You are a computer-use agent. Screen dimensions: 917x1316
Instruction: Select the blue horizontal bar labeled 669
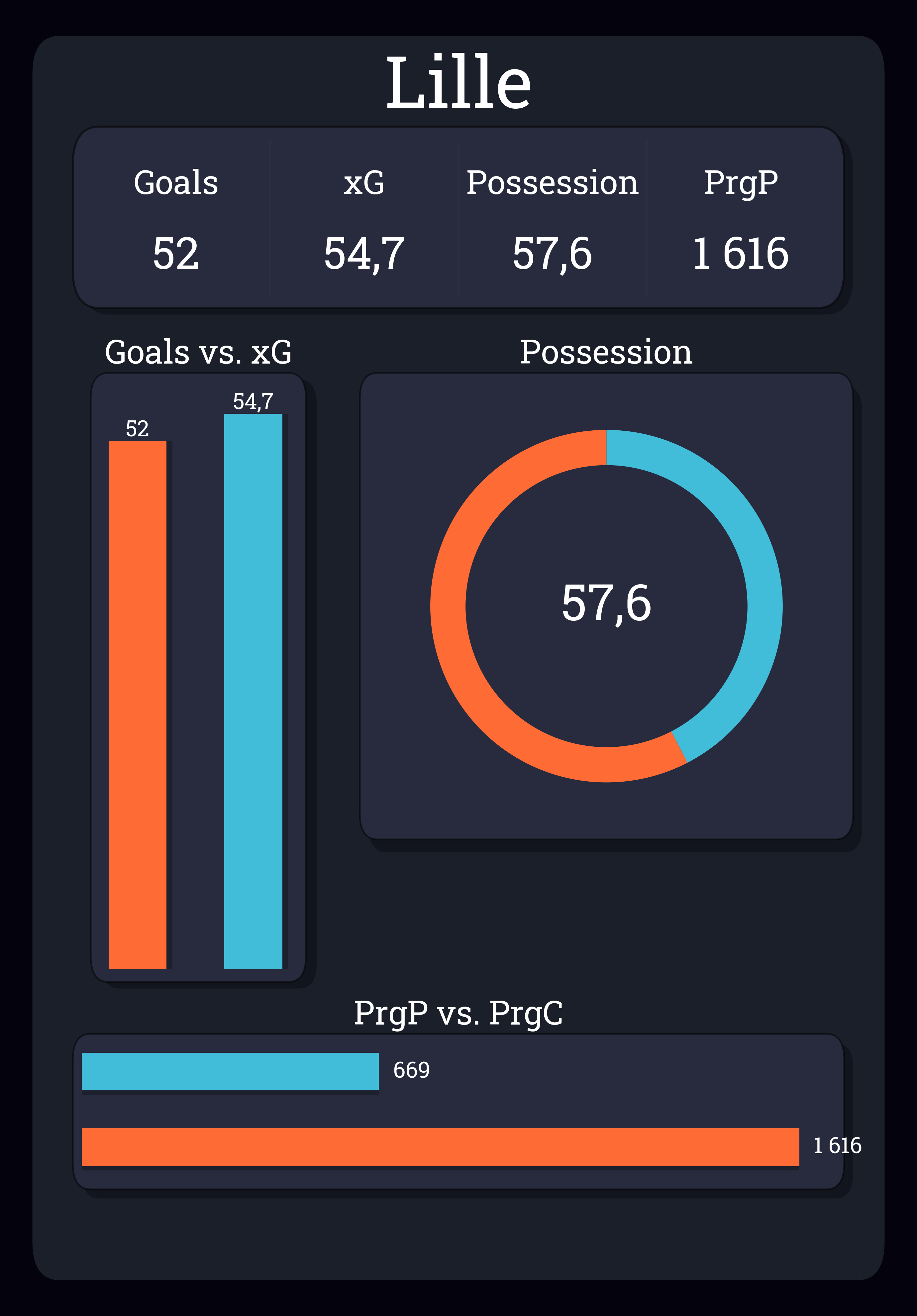[230, 1071]
